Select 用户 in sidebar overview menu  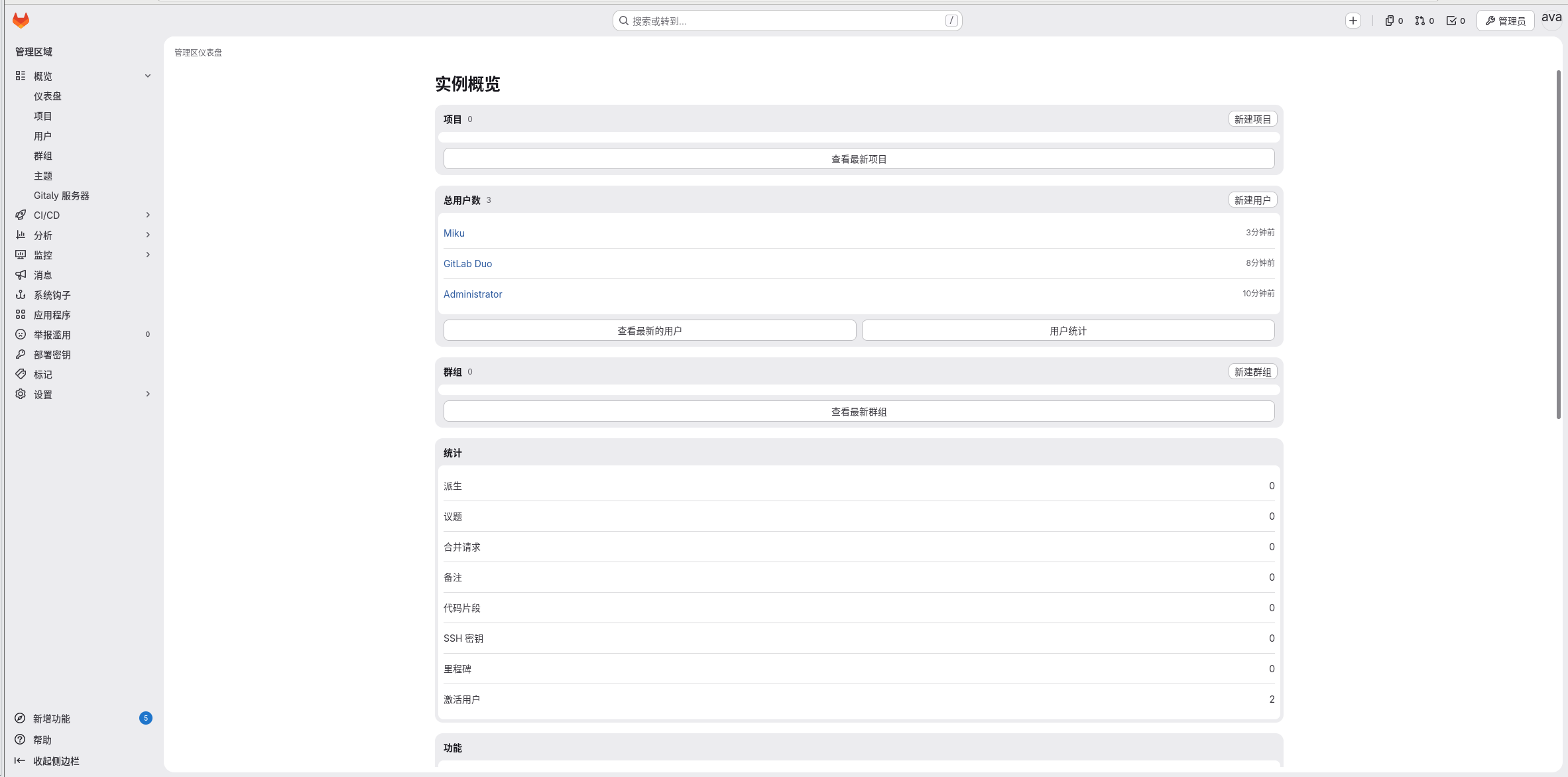point(42,136)
